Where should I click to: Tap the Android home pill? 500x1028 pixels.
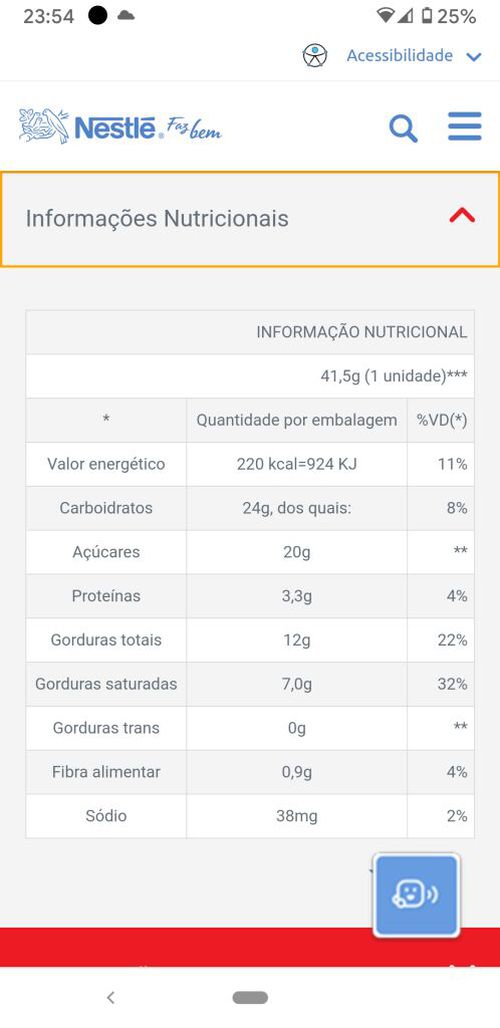point(250,998)
